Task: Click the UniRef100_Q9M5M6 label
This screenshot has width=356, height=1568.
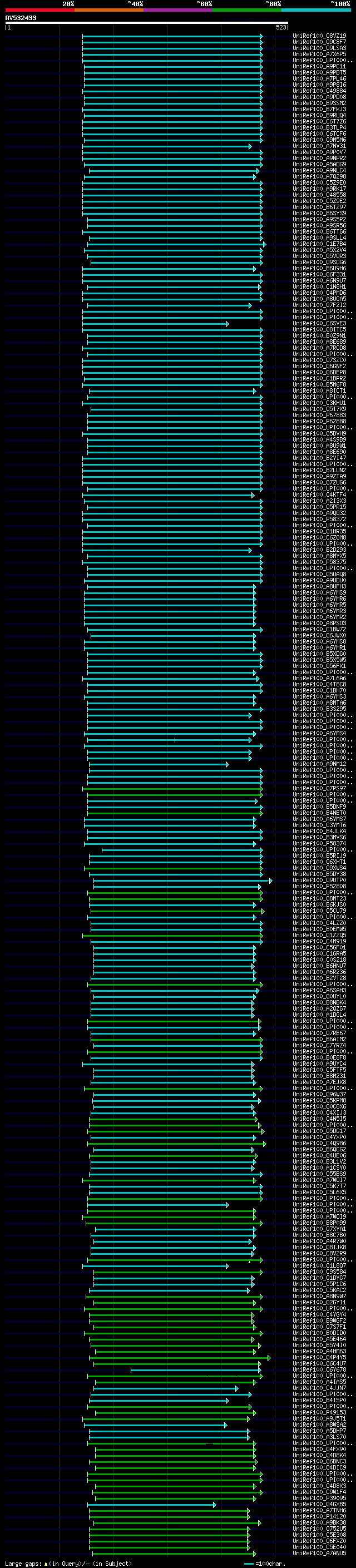Action: click(319, 140)
